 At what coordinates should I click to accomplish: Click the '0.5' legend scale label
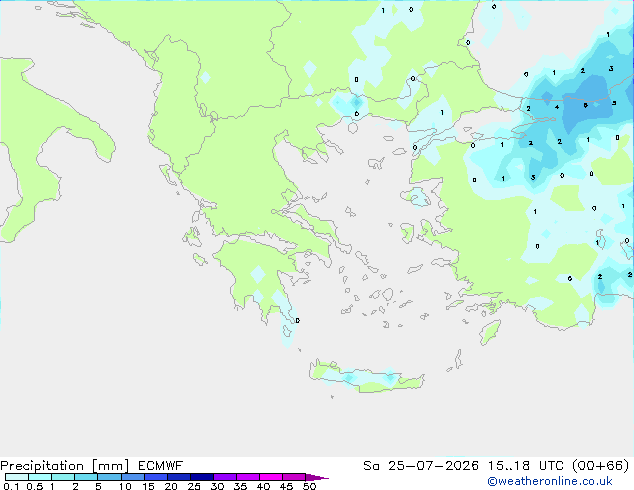35,486
